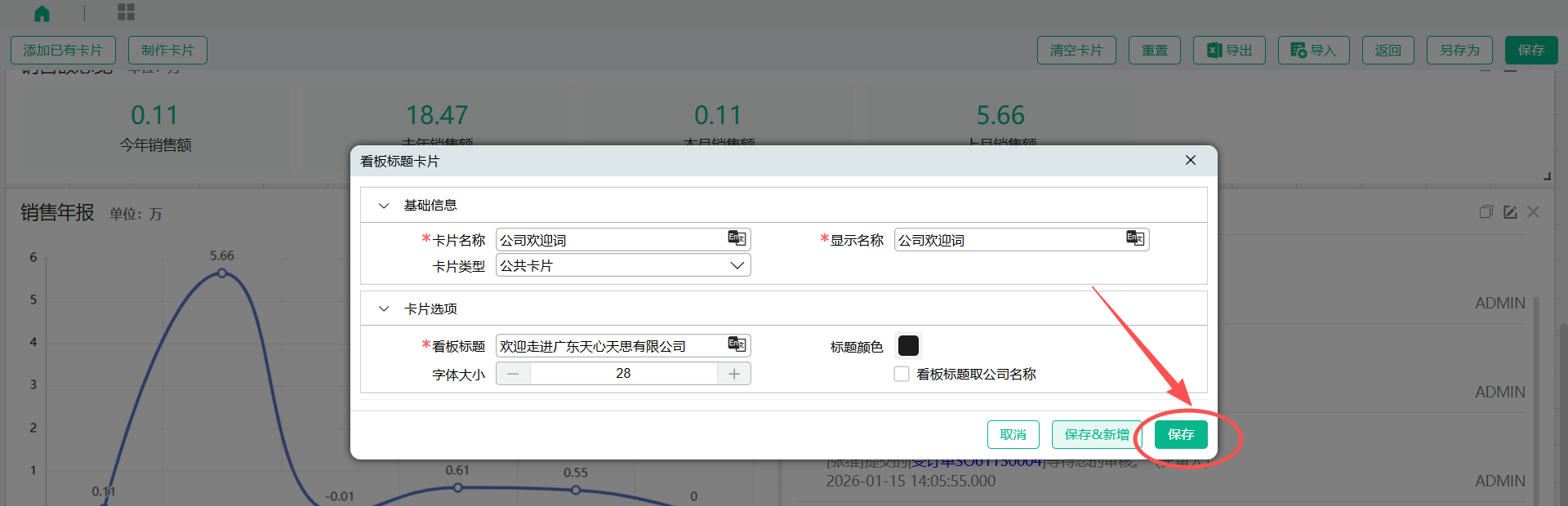Viewport: 1568px width, 506px height.
Task: Click the 取消 button
Action: [1013, 434]
